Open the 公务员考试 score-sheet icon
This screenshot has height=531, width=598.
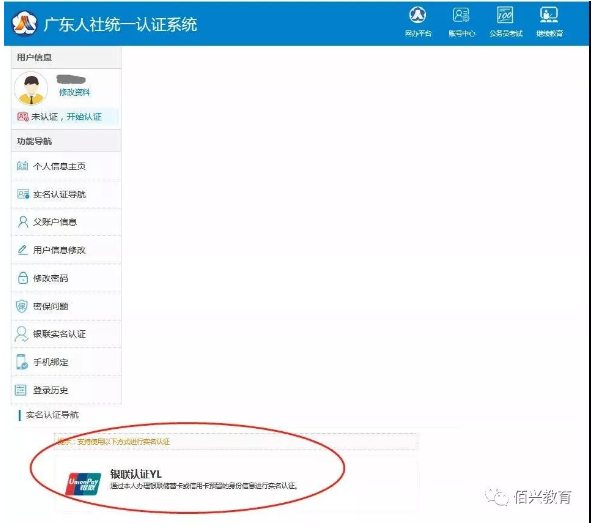505,15
